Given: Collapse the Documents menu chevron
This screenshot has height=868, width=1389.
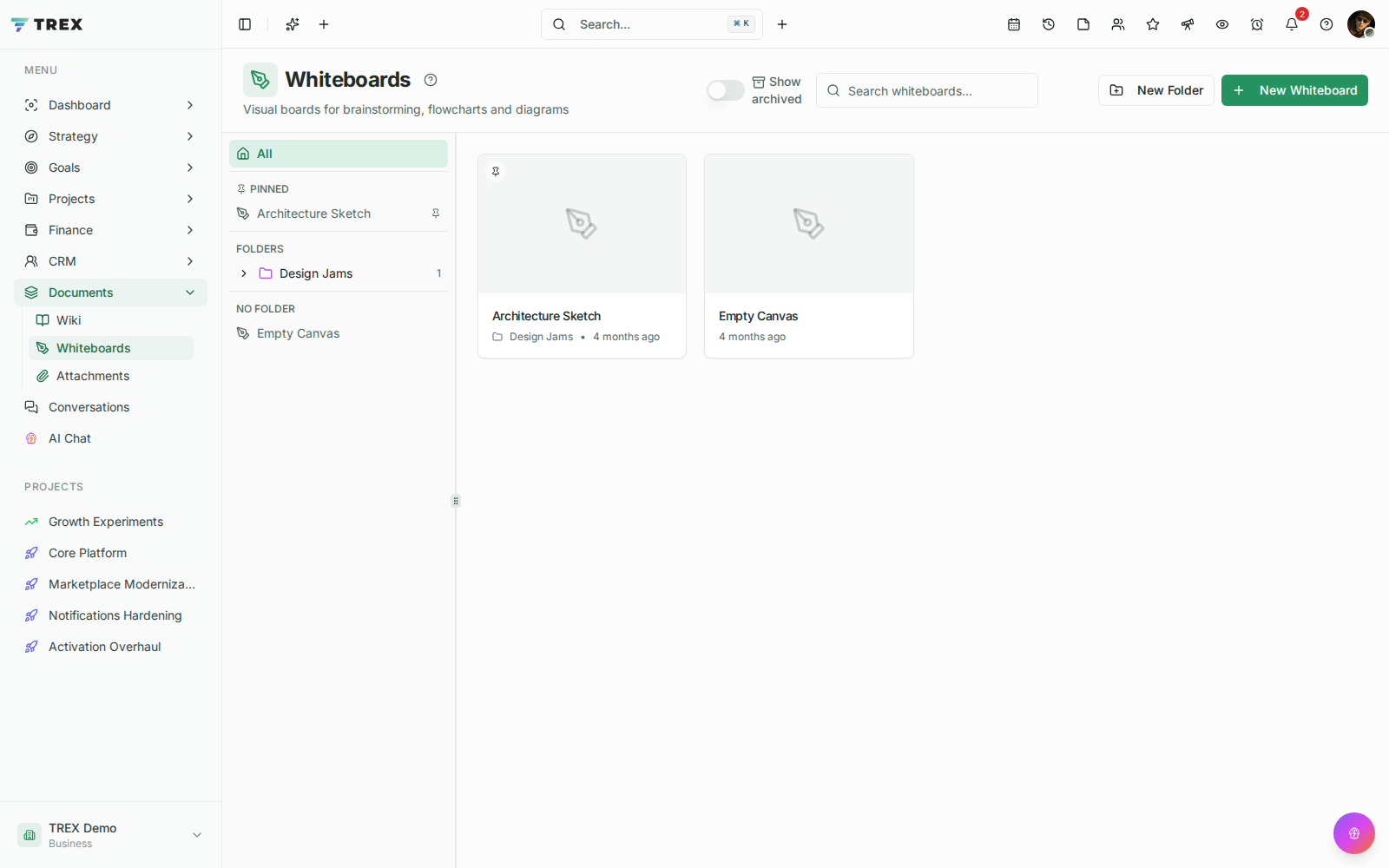Looking at the screenshot, I should point(190,293).
